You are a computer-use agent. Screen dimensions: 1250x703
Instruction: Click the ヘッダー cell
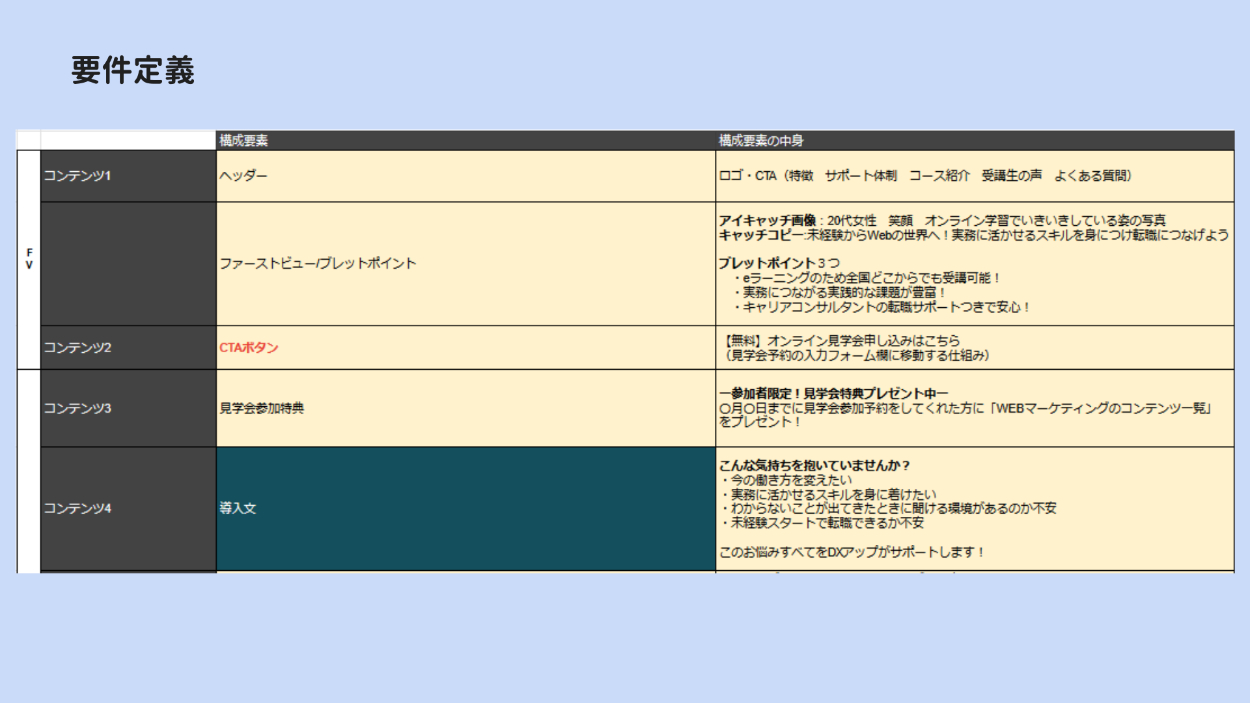244,176
